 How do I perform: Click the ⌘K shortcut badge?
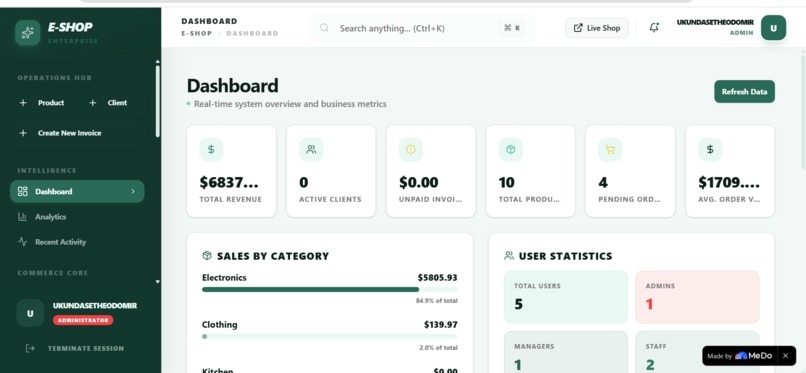pos(511,28)
